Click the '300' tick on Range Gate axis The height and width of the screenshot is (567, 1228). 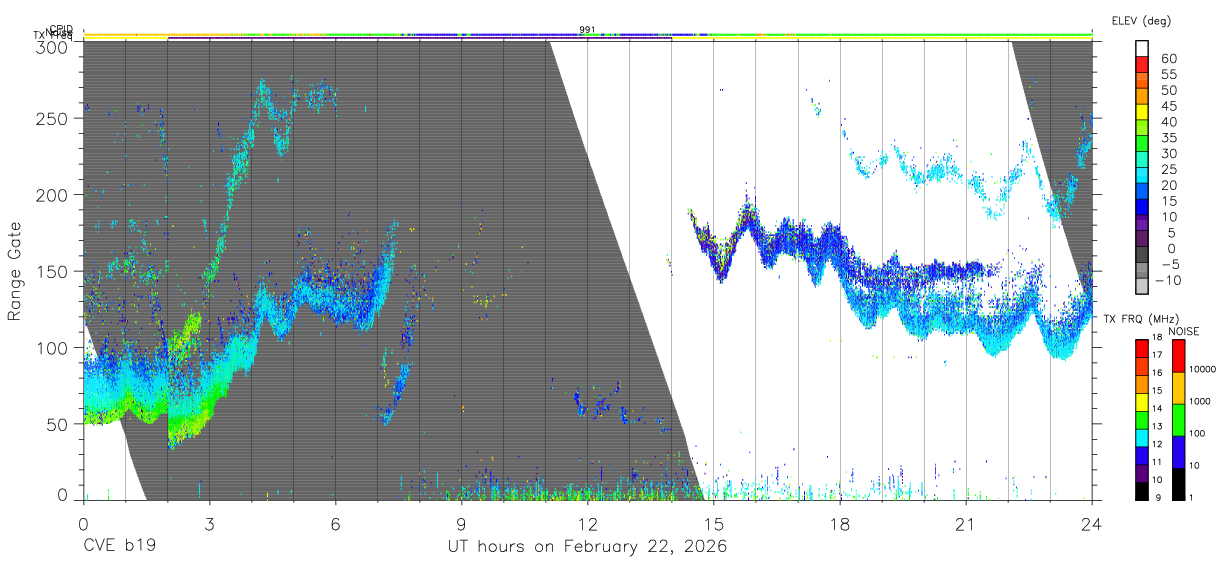click(x=51, y=46)
